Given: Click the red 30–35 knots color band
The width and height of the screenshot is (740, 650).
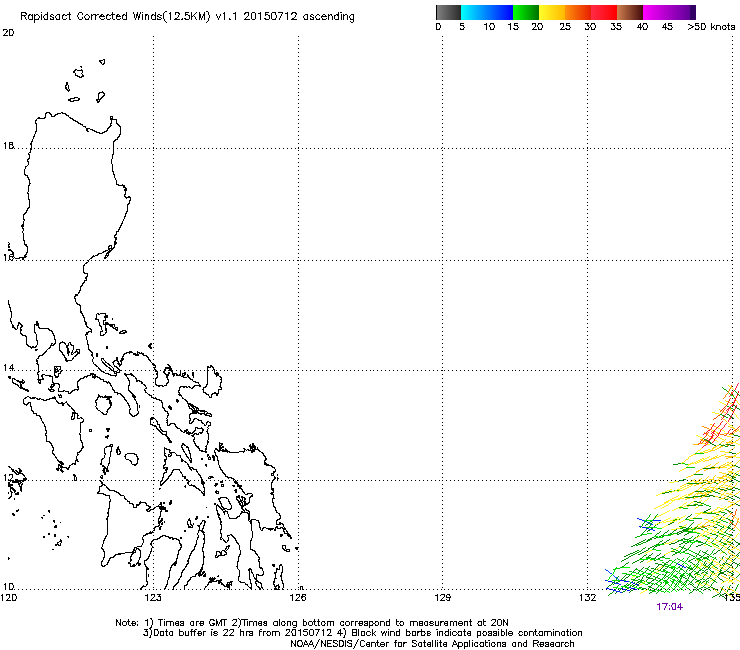Looking at the screenshot, I should coord(604,12).
